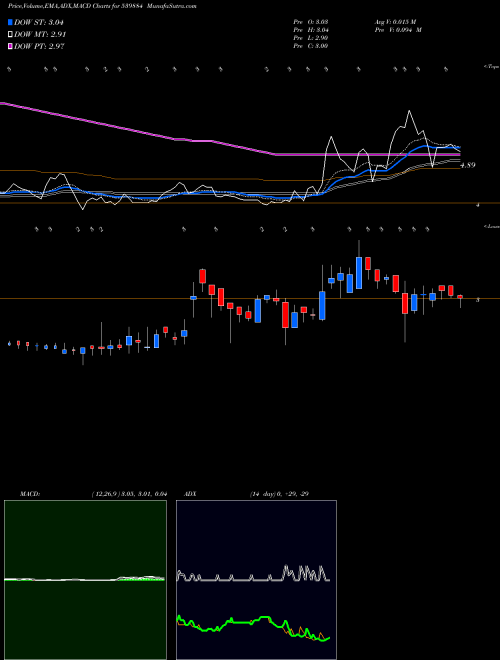The width and height of the screenshot is (500, 660).
Task: Click the white DOW MT legend swatch
Action: tap(11, 35)
